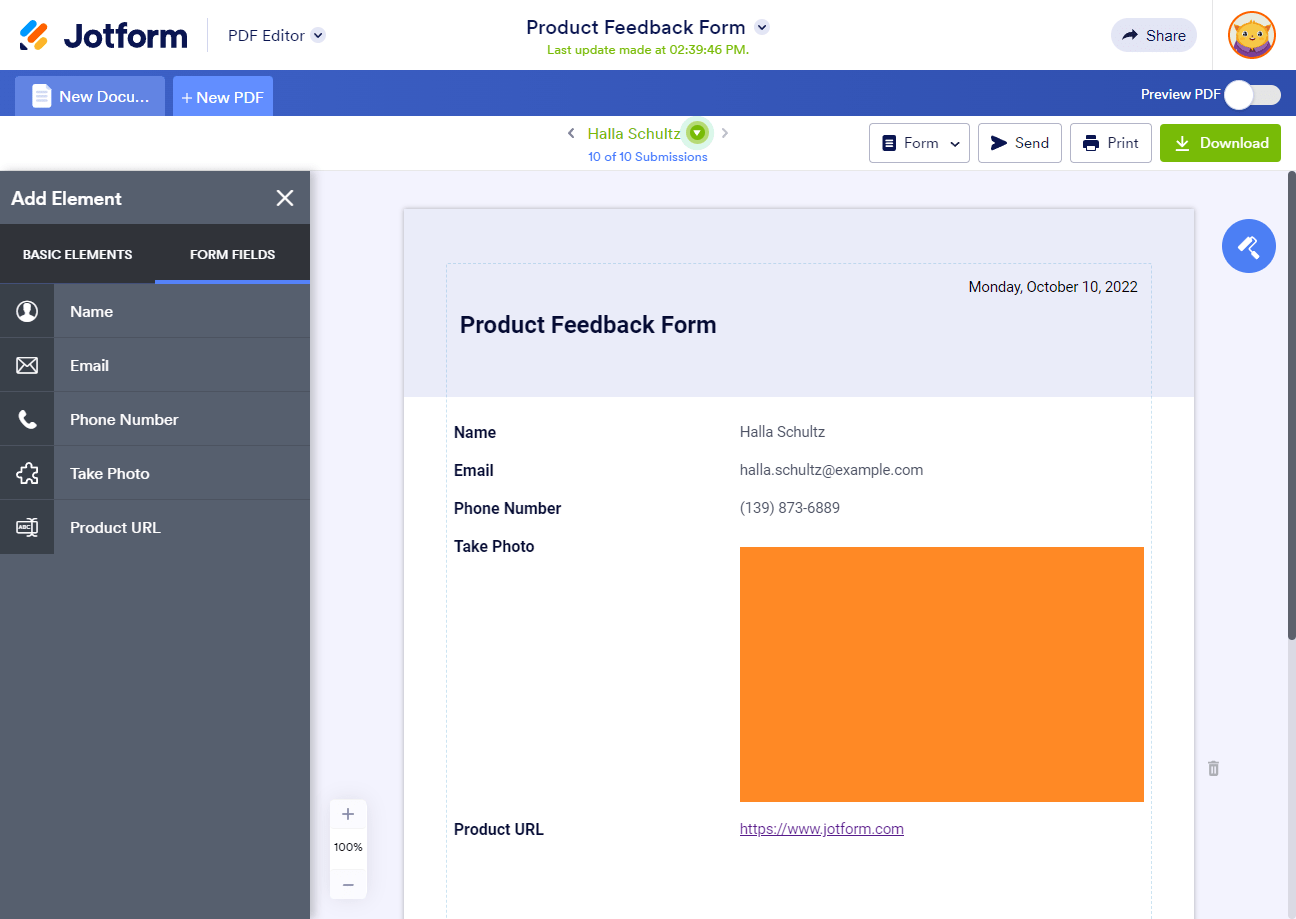The width and height of the screenshot is (1296, 919).
Task: Click the zoom out minus icon
Action: click(x=348, y=884)
